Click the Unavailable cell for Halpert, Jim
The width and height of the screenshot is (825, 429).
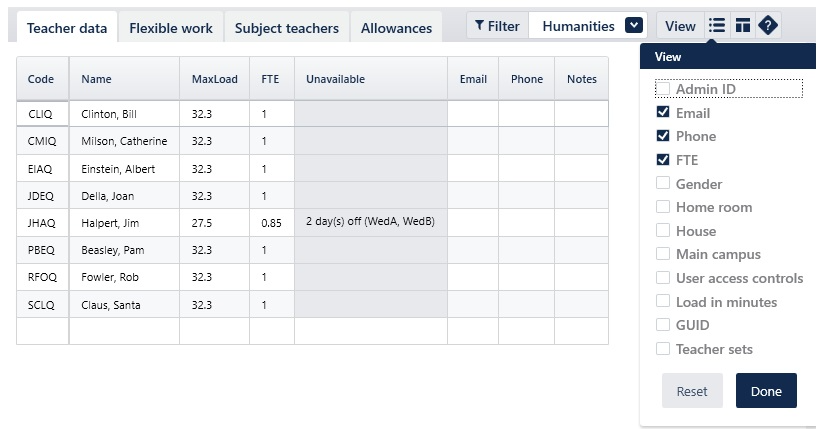[x=371, y=223]
